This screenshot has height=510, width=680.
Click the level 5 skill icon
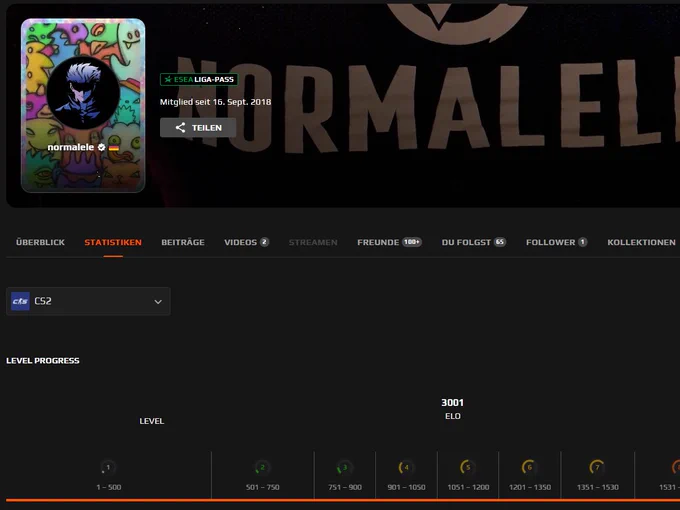click(468, 468)
